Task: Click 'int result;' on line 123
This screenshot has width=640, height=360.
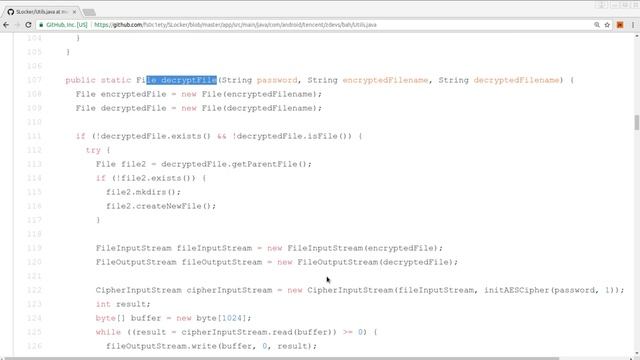Action: click(123, 304)
